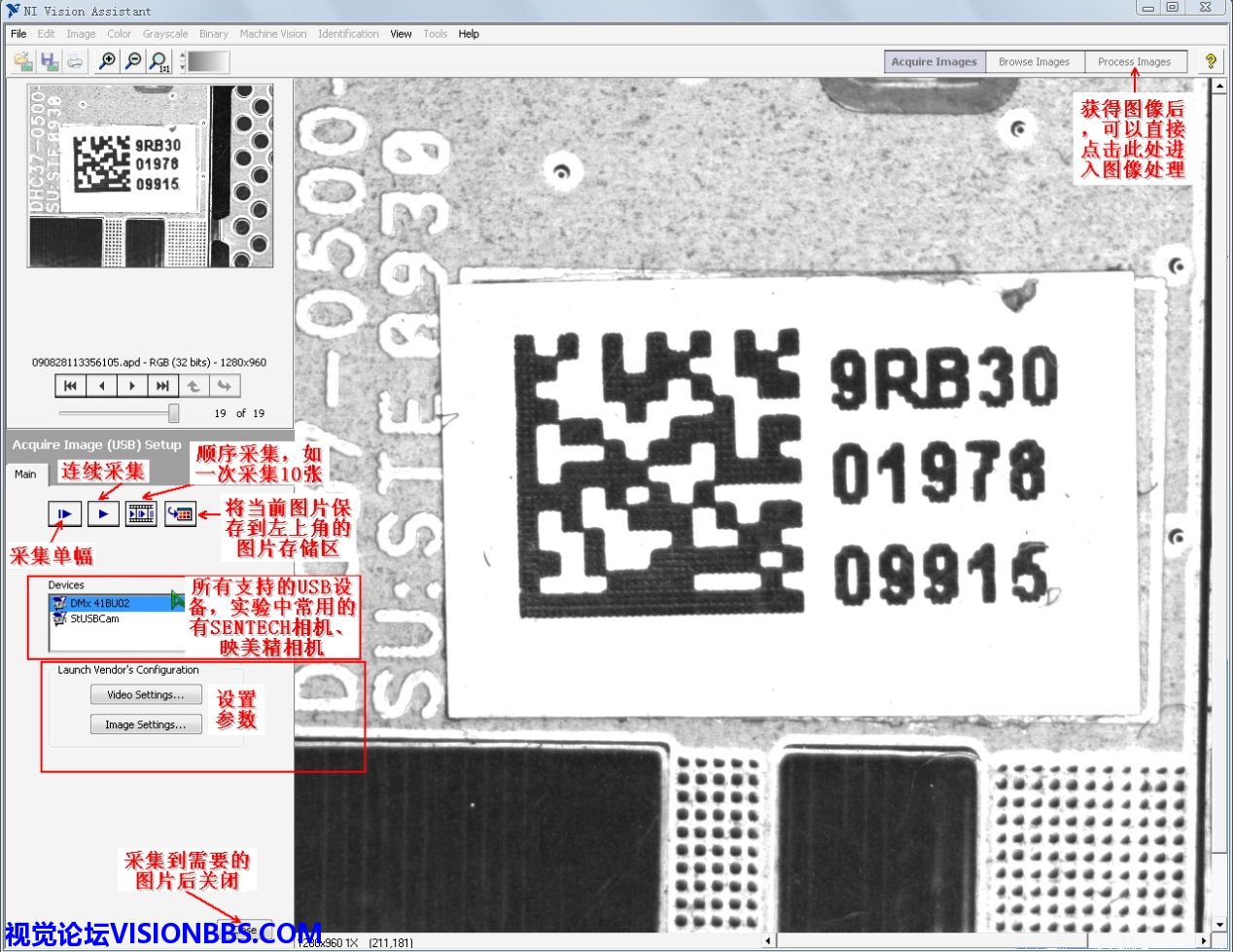Open the context help question mark icon
This screenshot has width=1233, height=952.
[x=1211, y=60]
